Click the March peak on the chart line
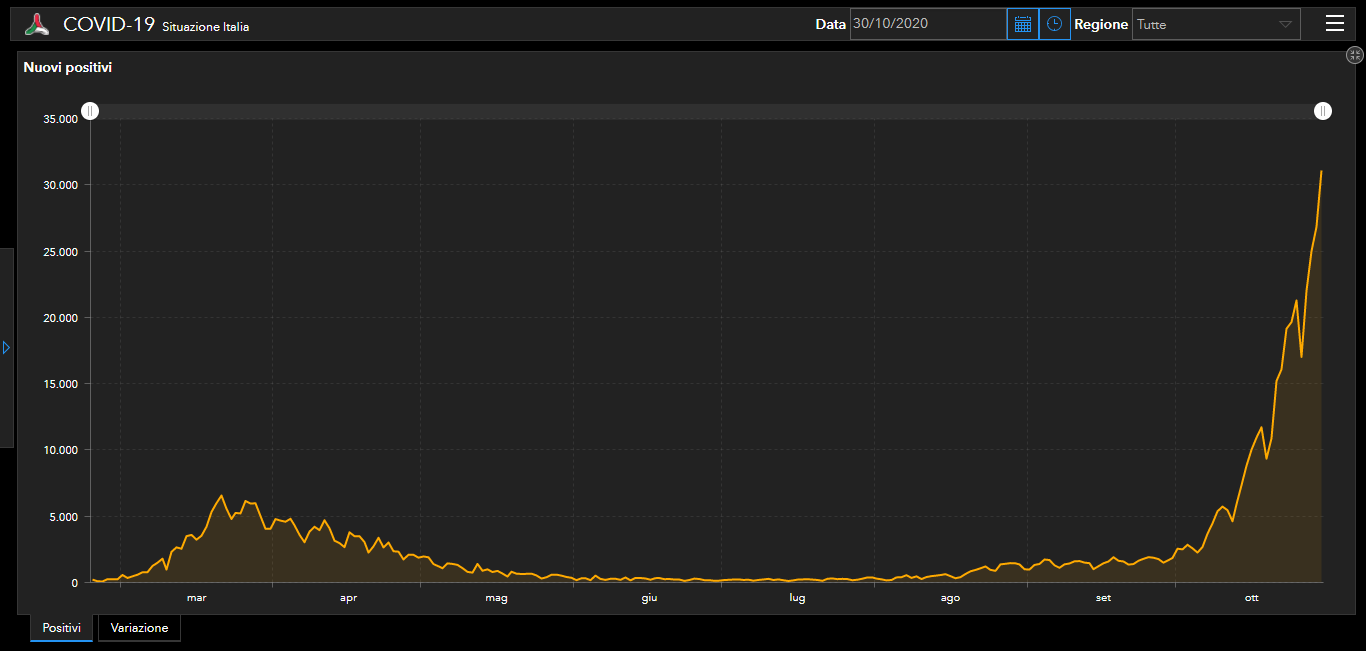 click(x=222, y=495)
